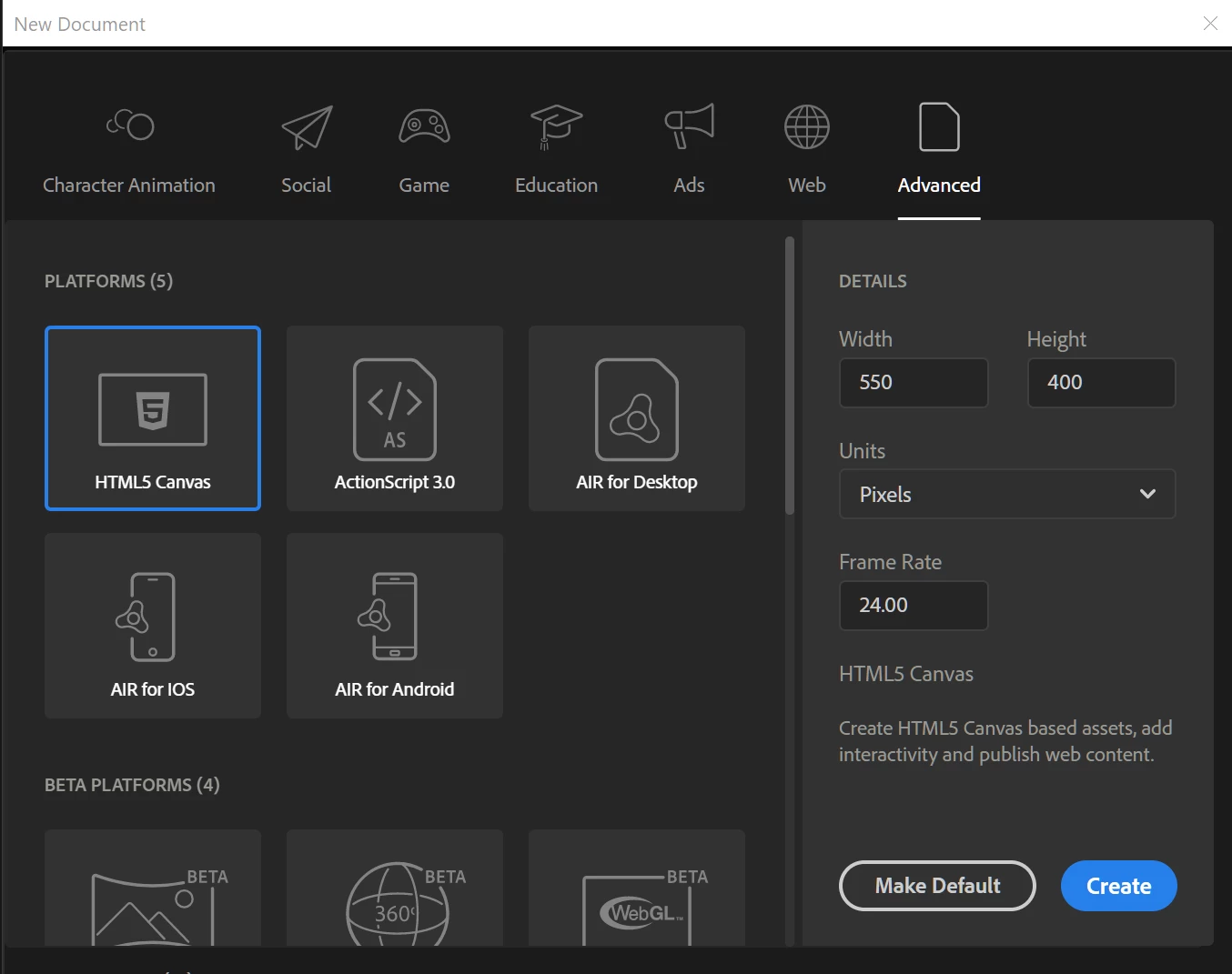
Task: Click the Make Default button
Action: click(937, 886)
